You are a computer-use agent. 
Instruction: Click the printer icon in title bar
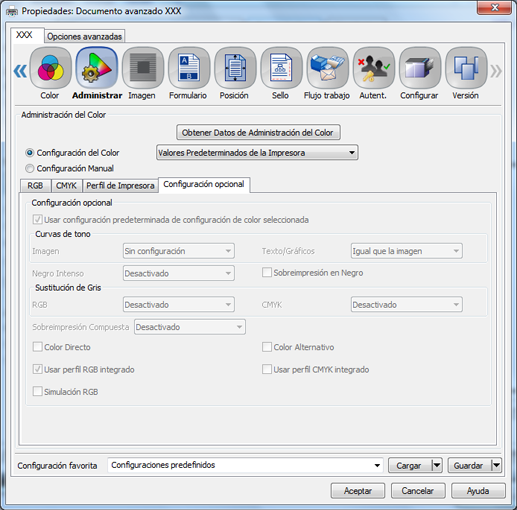coord(12,12)
